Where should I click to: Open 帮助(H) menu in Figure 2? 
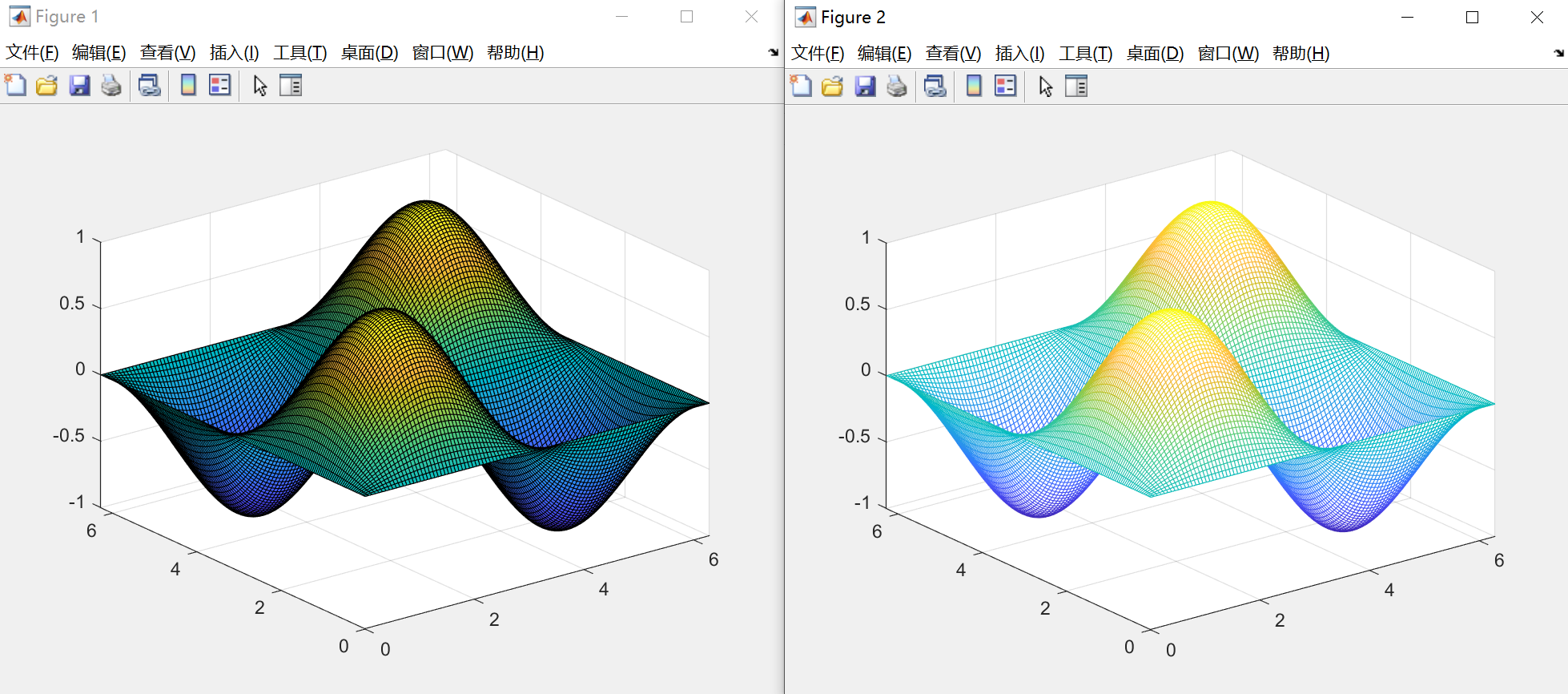pos(1301,54)
